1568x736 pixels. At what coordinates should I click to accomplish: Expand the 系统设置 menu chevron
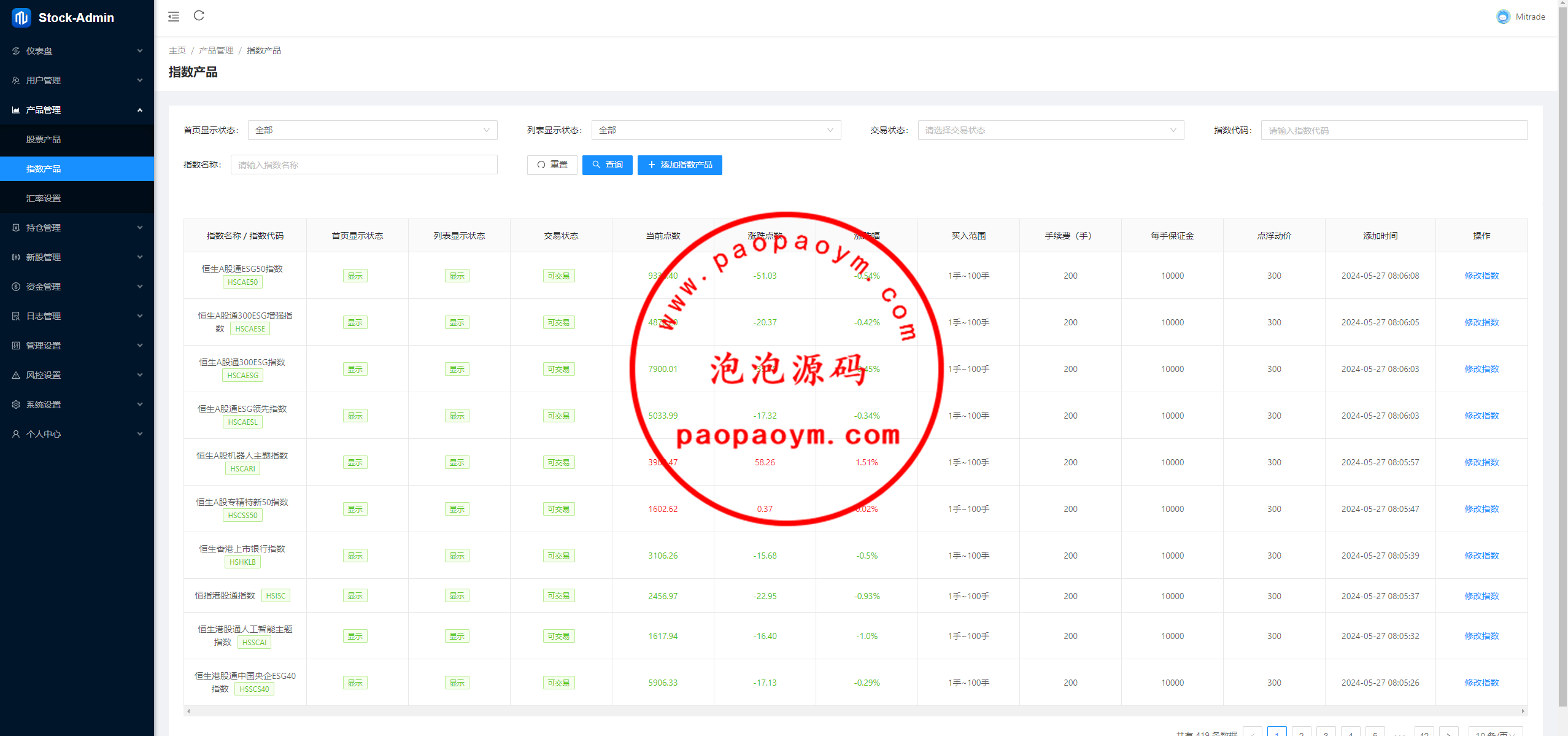[140, 405]
